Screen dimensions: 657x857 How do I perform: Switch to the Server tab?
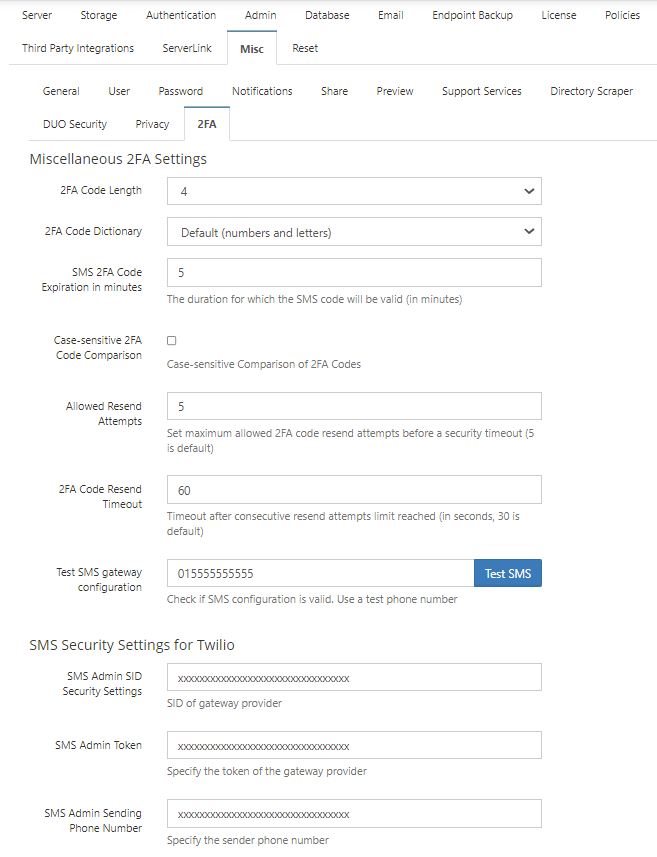(x=37, y=15)
